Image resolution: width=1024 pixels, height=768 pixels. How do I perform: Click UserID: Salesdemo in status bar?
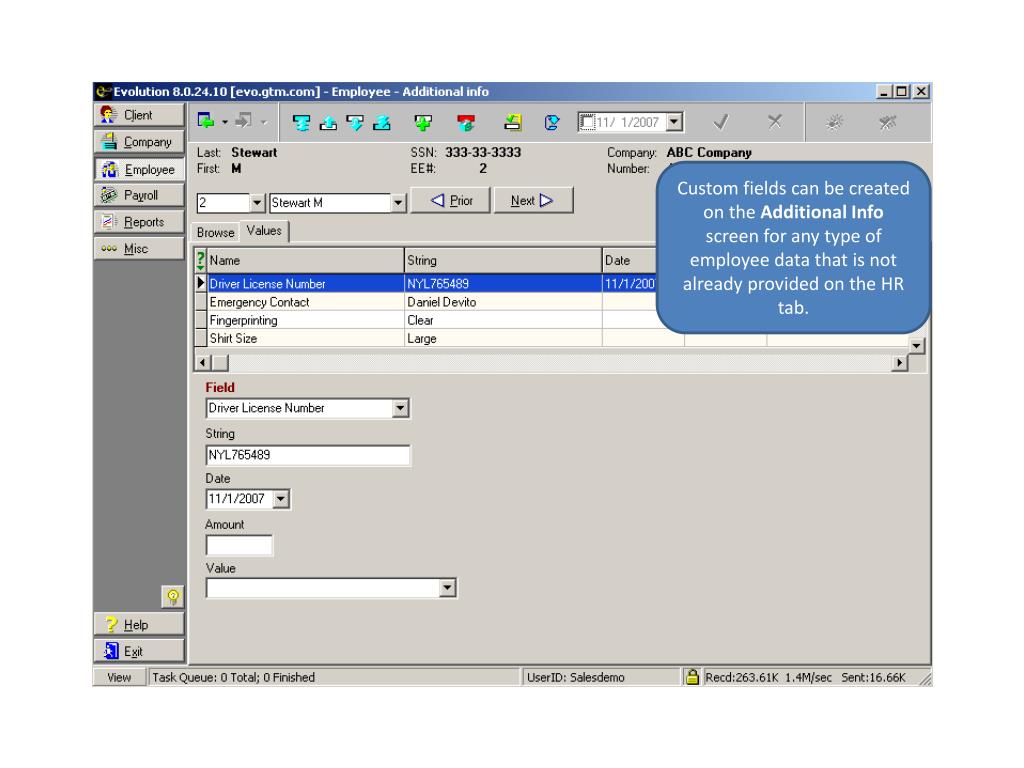tap(575, 677)
